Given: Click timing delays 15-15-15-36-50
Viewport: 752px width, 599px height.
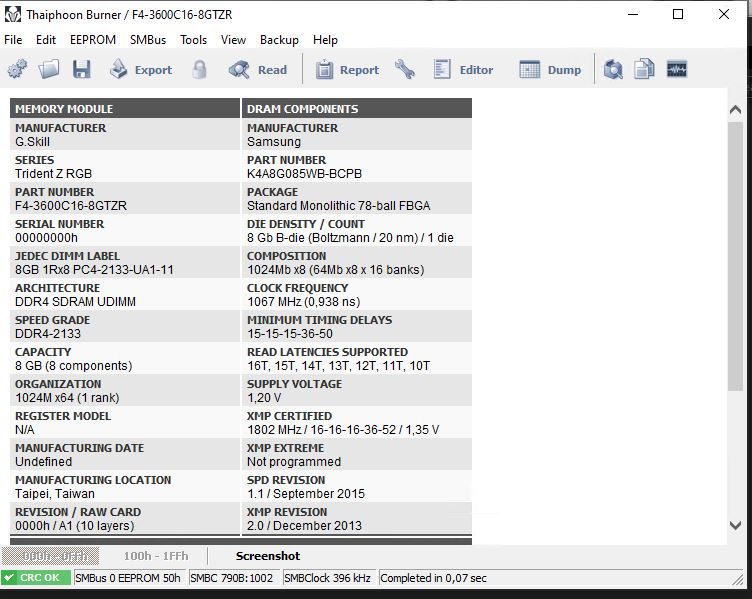Looking at the screenshot, I should pos(290,334).
